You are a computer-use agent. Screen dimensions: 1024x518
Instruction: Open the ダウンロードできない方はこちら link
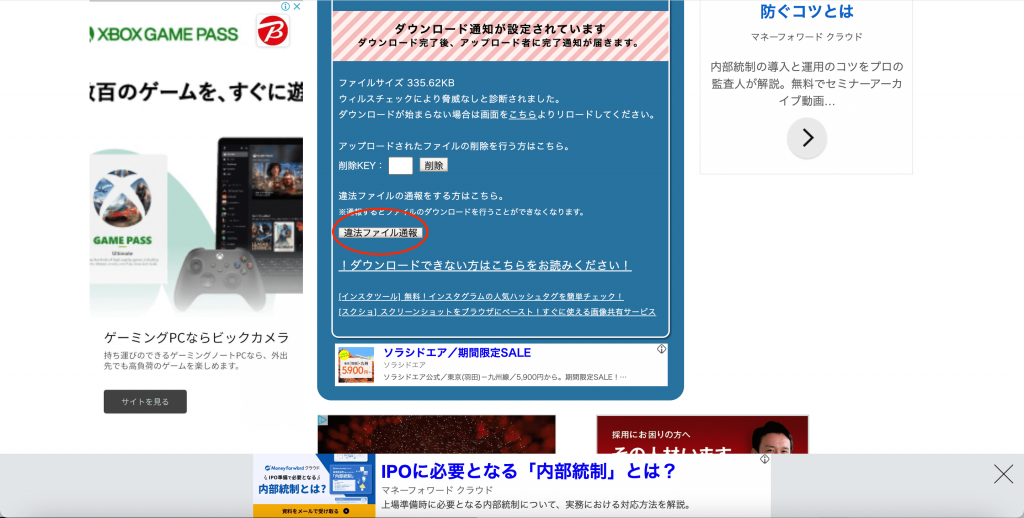(485, 265)
